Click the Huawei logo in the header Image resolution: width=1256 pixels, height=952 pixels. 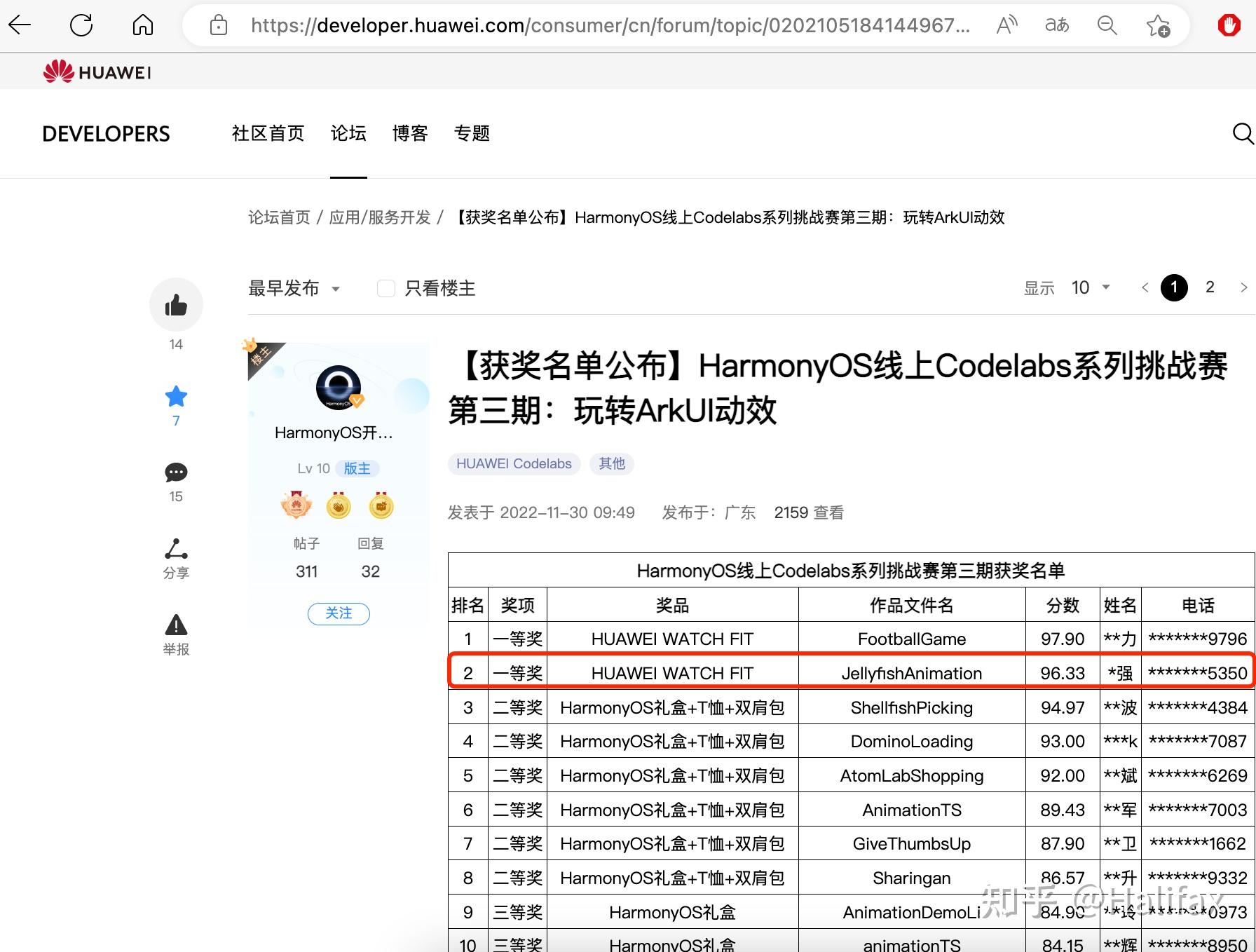96,71
